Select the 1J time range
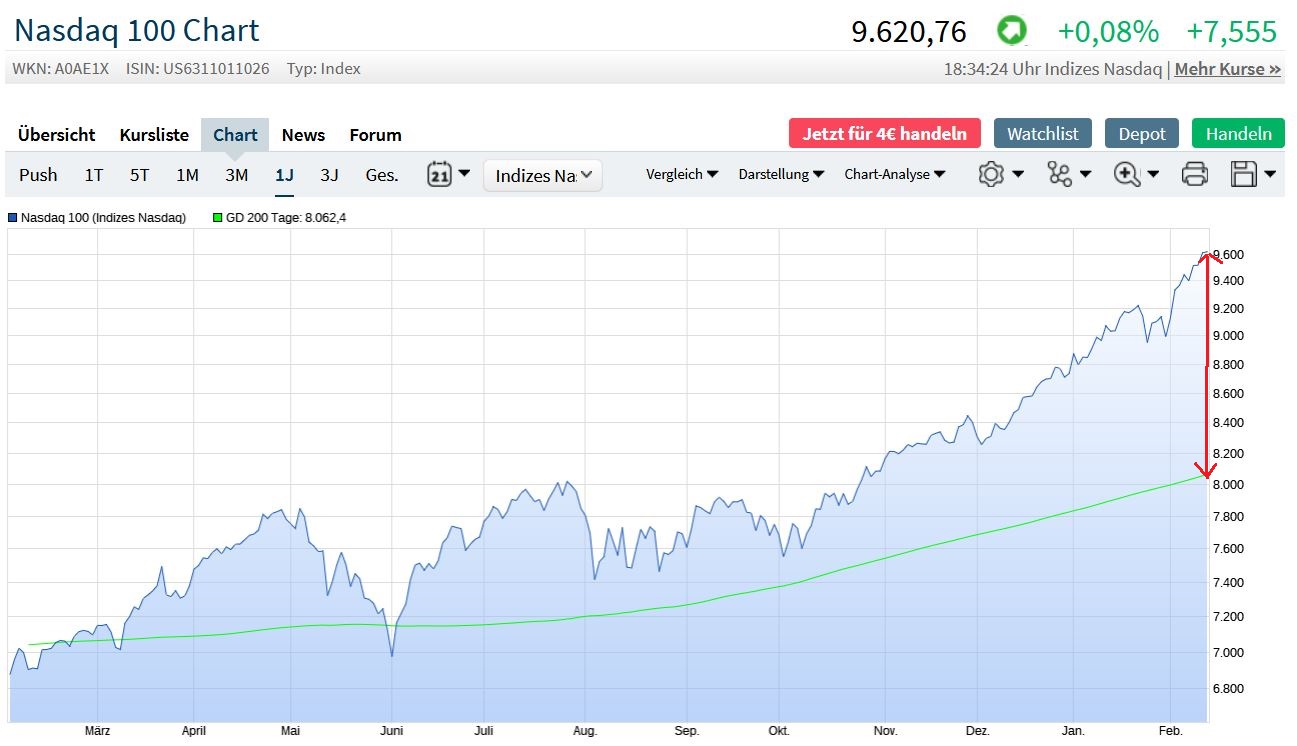This screenshot has height=746, width=1297. pos(284,175)
